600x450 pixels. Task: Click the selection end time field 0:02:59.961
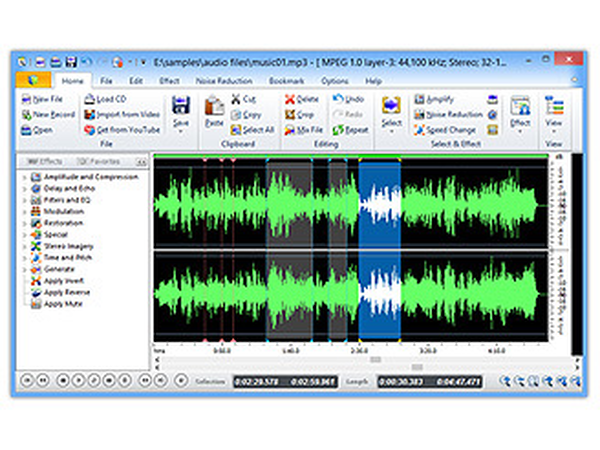(x=313, y=382)
